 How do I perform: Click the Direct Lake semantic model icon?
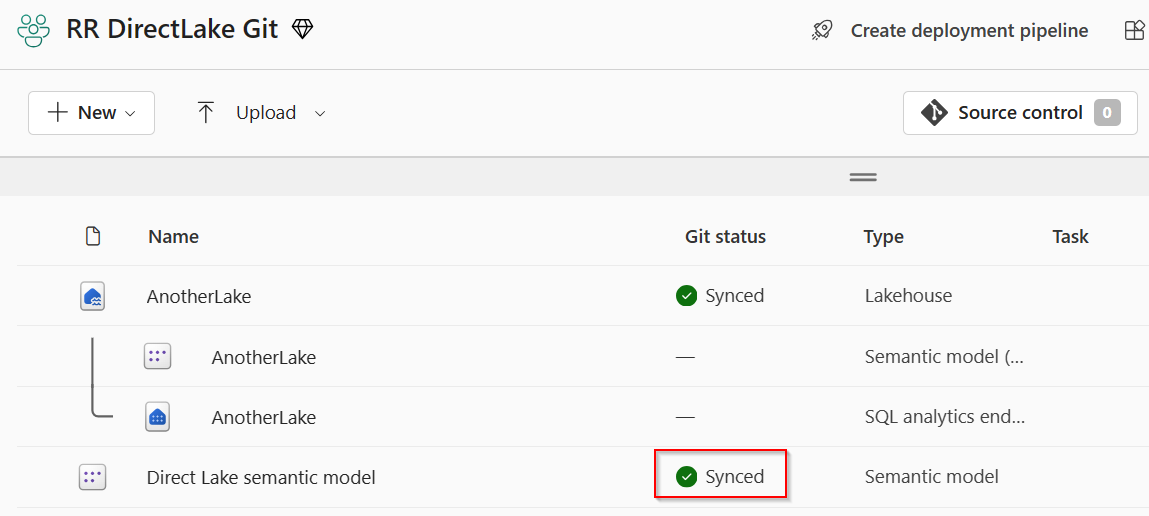click(92, 478)
